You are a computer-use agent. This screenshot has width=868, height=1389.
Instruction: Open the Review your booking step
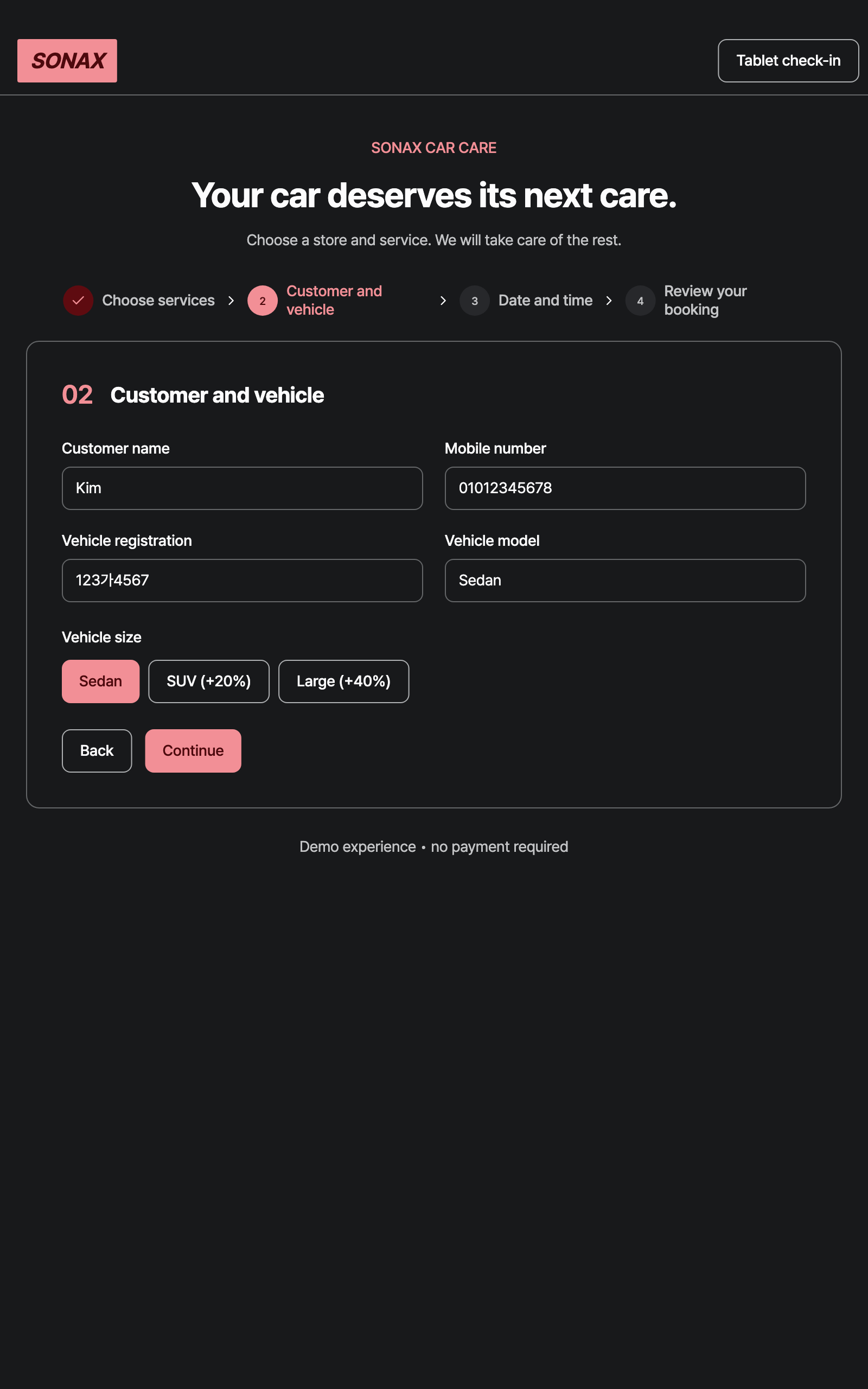click(x=706, y=301)
